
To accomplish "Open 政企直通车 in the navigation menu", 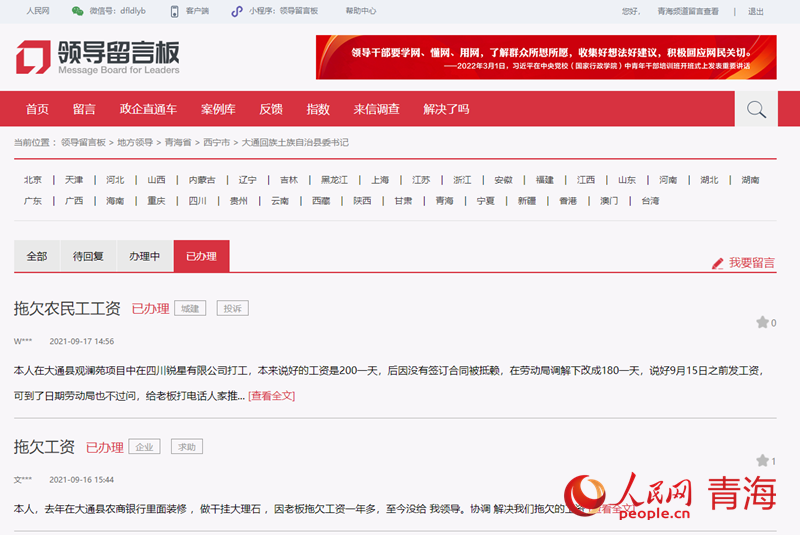I will pos(148,109).
